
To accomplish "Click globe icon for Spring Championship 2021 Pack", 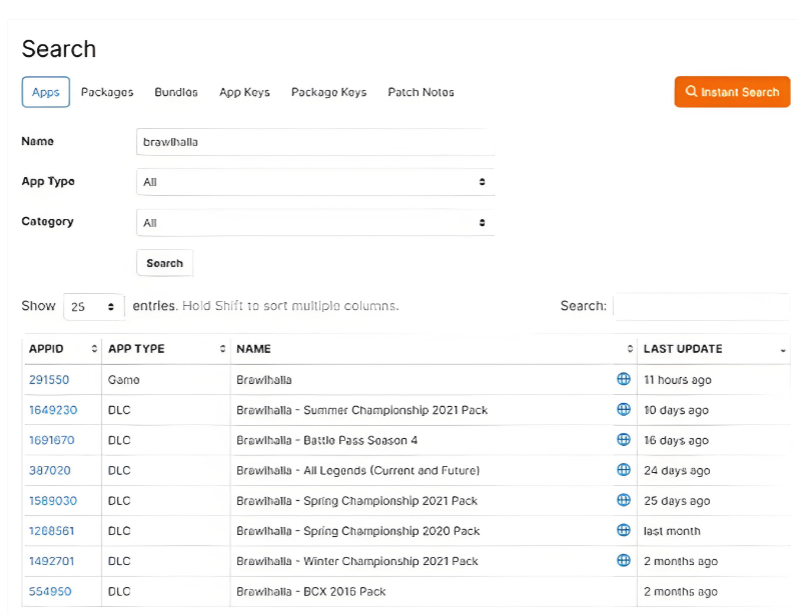I will (623, 500).
